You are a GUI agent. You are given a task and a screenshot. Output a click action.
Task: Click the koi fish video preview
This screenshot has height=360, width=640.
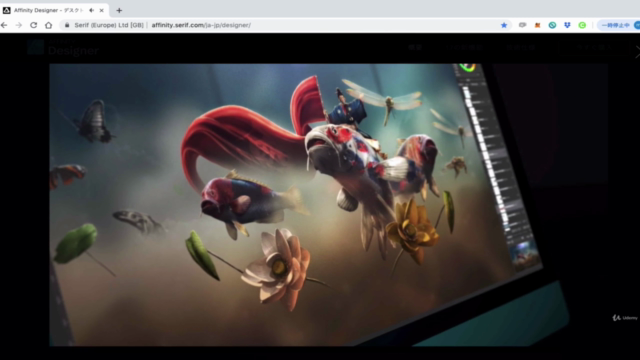click(329, 205)
